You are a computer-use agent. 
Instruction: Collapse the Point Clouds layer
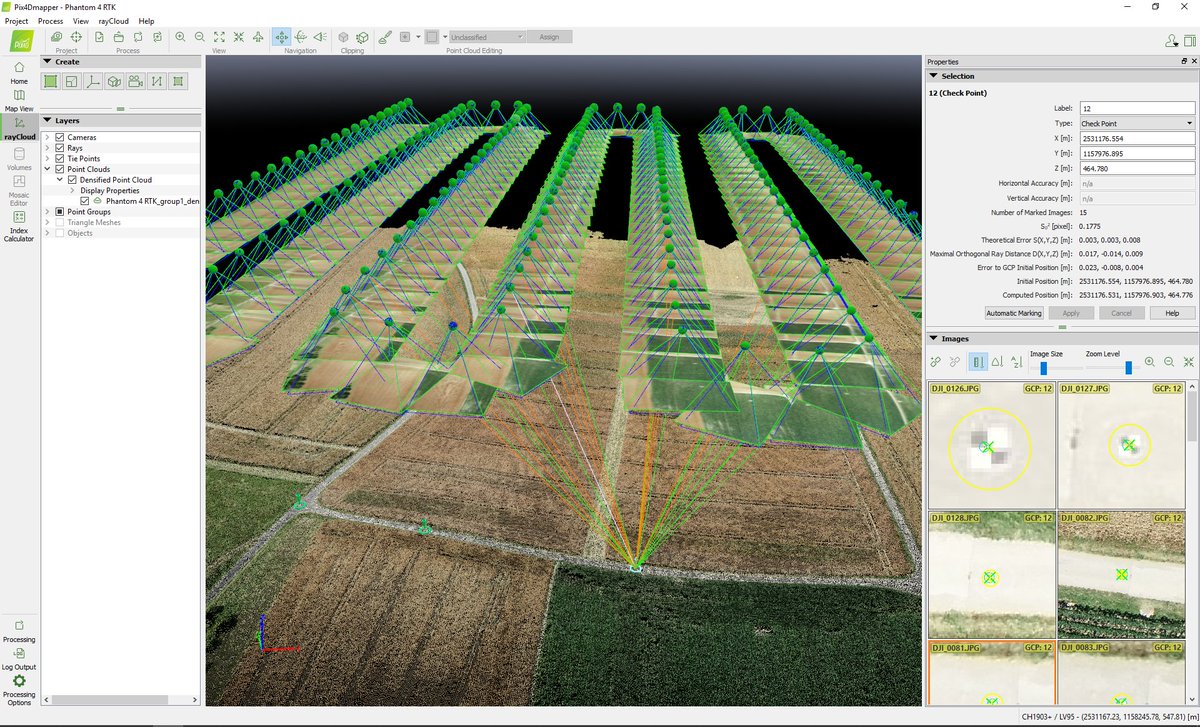(49, 169)
